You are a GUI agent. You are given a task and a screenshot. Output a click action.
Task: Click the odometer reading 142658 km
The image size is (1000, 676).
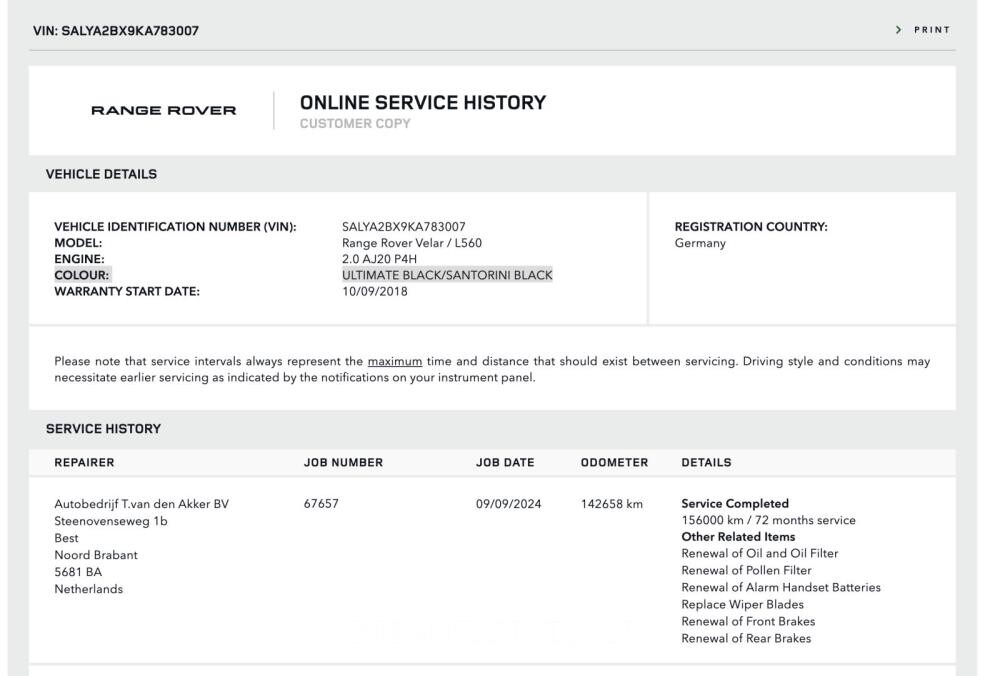pyautogui.click(x=613, y=504)
